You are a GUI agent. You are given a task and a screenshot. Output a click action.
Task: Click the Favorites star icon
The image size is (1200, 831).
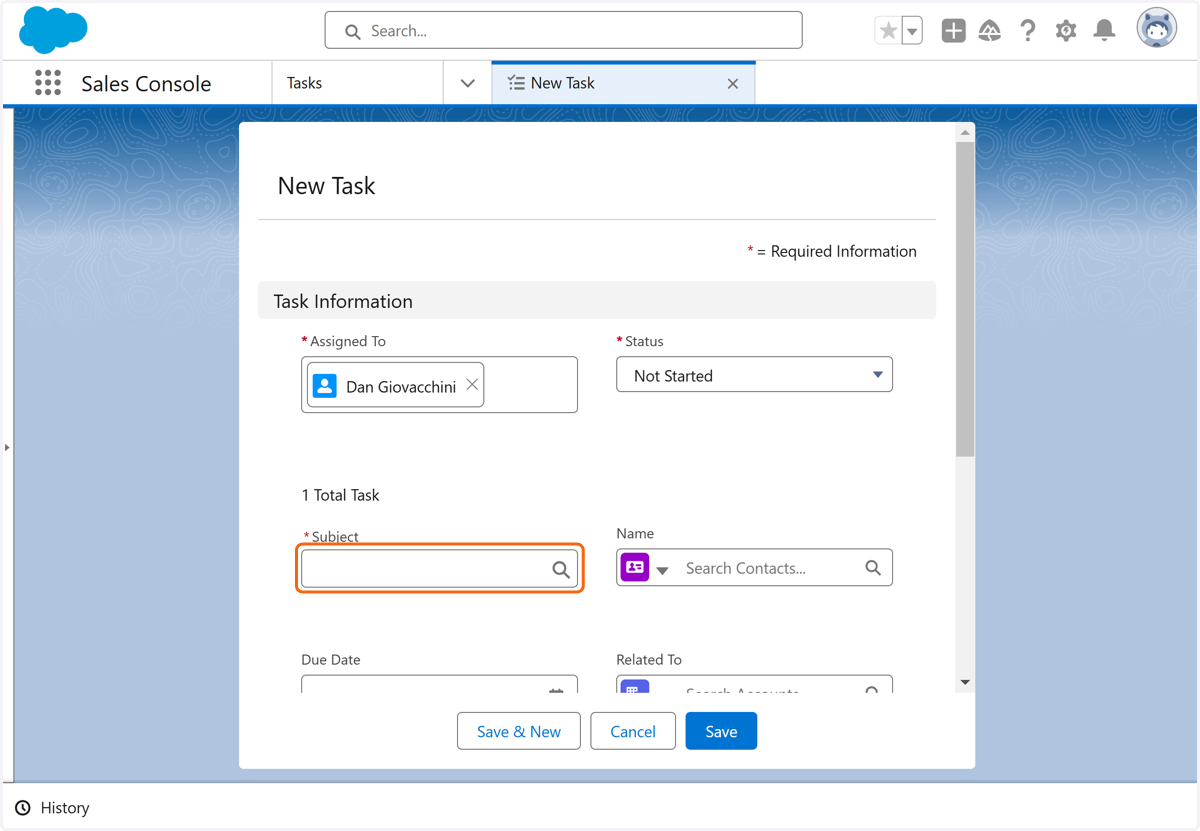click(x=888, y=31)
